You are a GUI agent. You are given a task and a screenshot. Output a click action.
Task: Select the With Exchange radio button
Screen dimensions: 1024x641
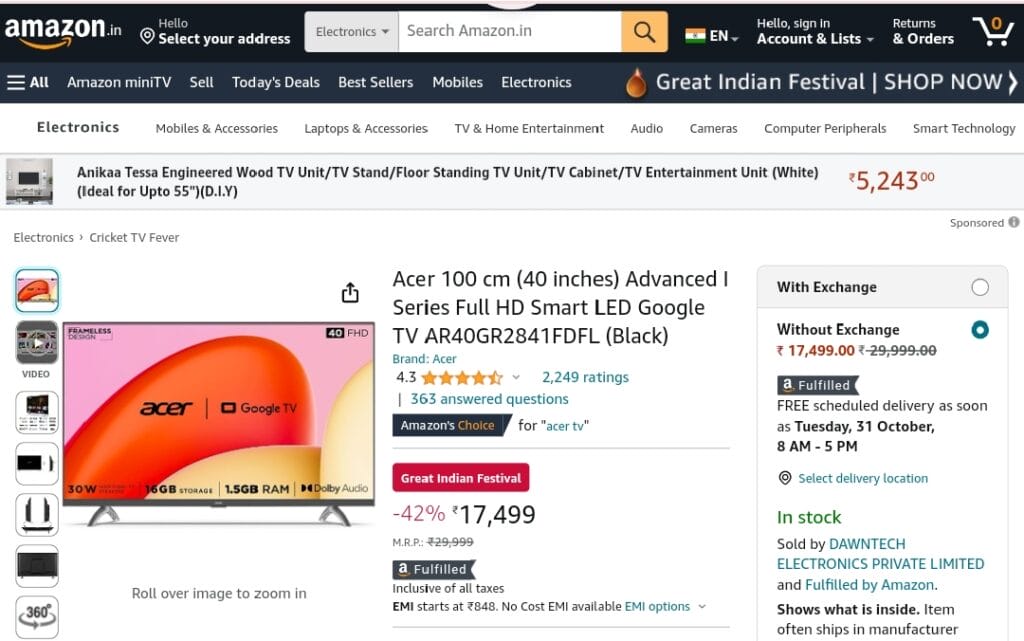tap(980, 287)
